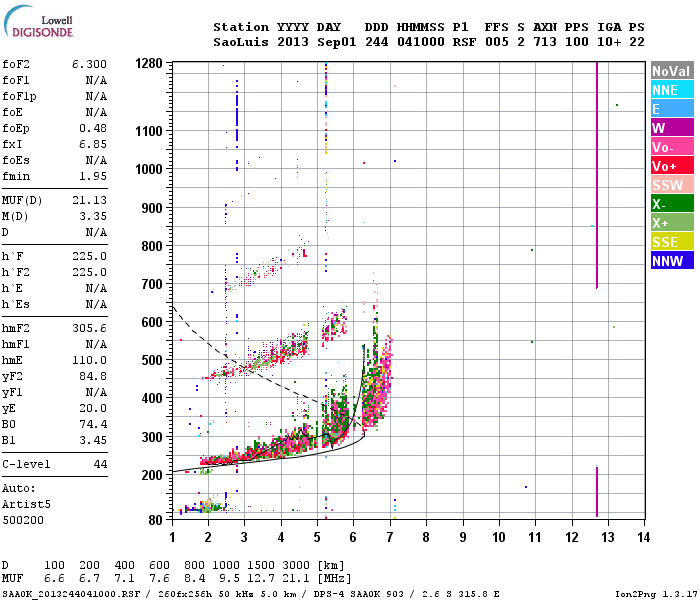
Task: Click the Lowell Digisonde logo
Action: click(x=38, y=21)
